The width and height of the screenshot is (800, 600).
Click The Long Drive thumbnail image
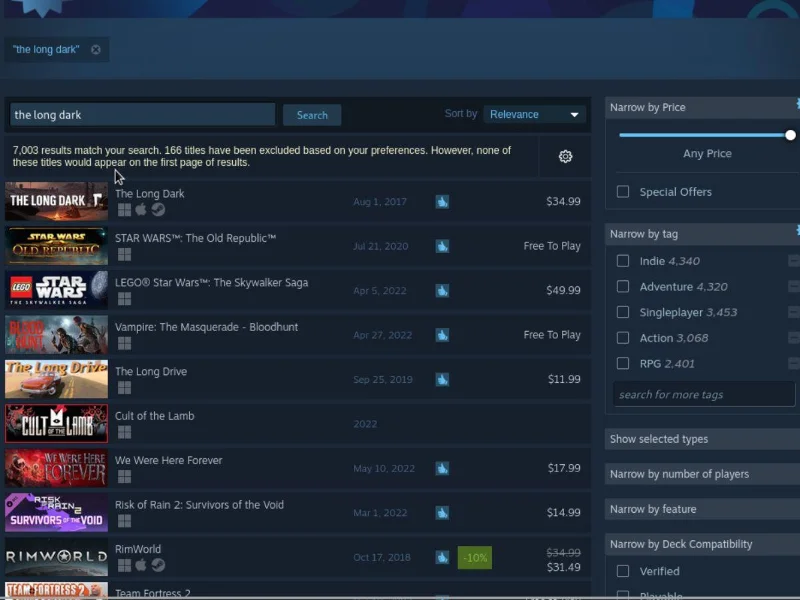57,379
